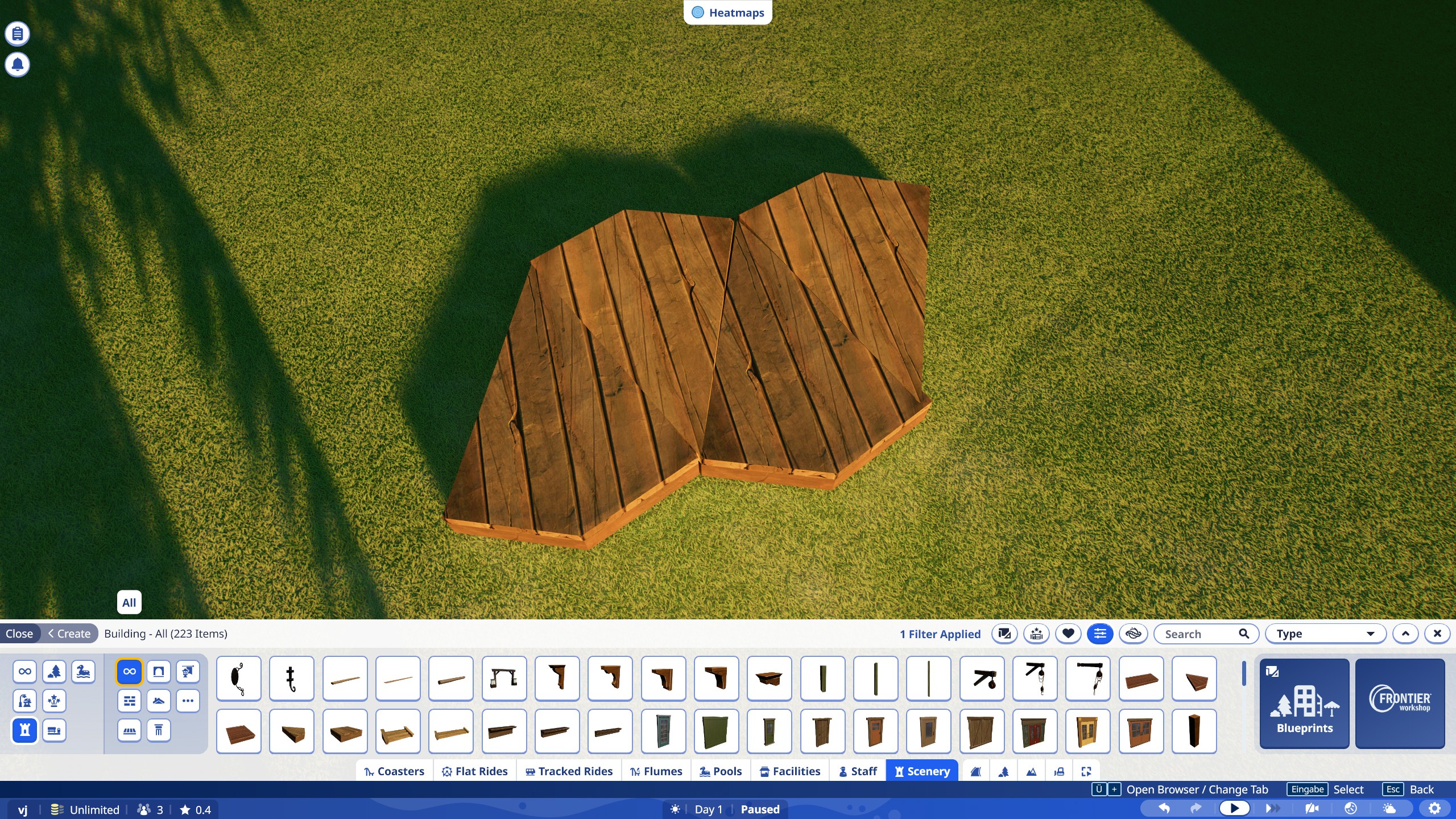Open the settings gear icon

[x=1435, y=808]
